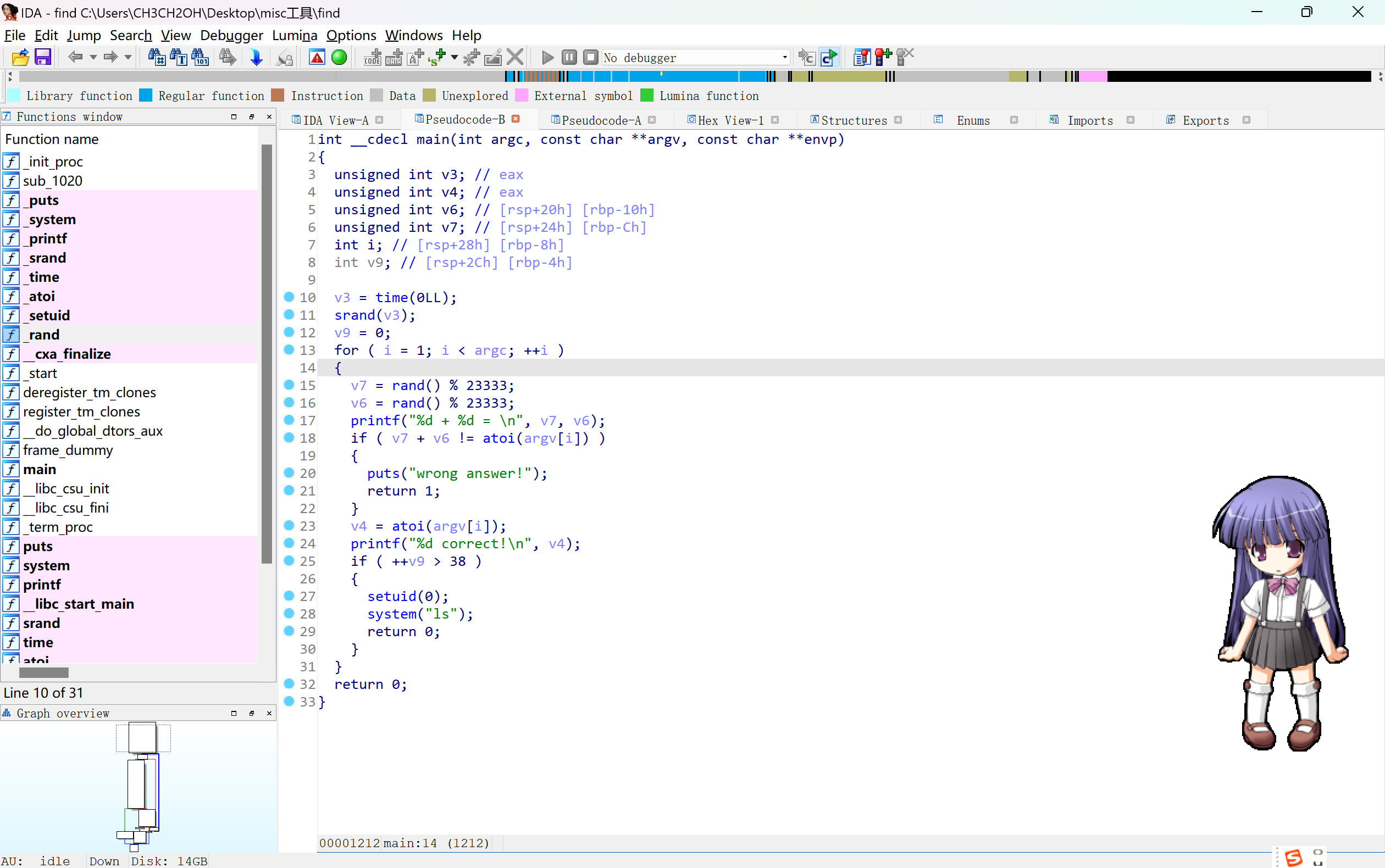
Task: Click the navigation band left-end arrow
Action: (10, 76)
